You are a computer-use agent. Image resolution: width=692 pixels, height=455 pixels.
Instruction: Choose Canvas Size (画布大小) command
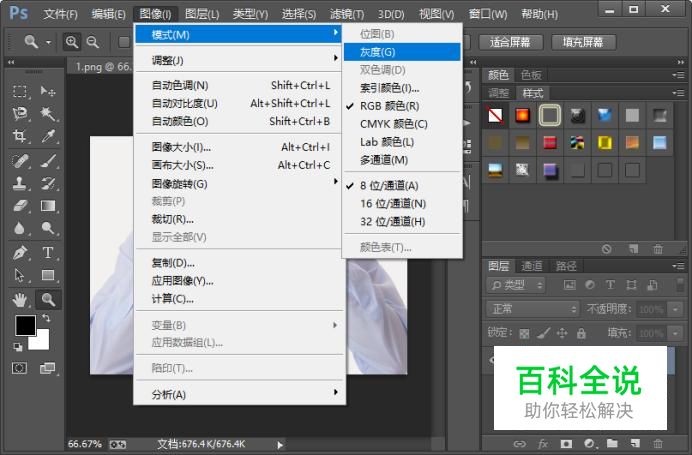[x=239, y=165]
